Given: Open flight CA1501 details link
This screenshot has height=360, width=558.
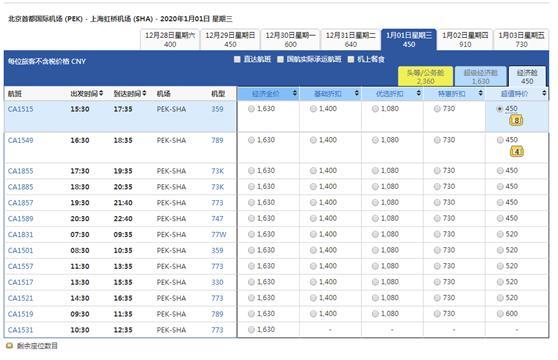Looking at the screenshot, I should (21, 250).
